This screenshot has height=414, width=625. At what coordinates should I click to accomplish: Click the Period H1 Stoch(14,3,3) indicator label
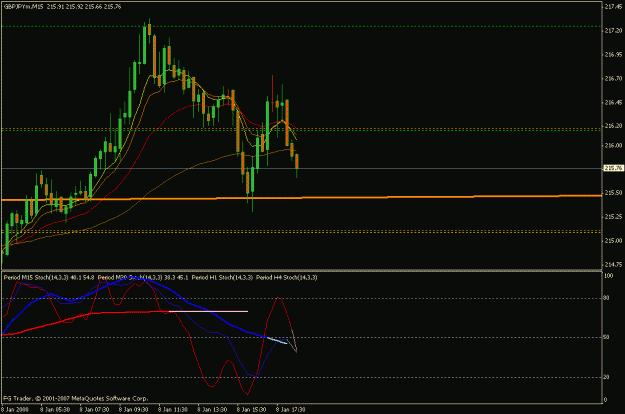click(x=222, y=277)
